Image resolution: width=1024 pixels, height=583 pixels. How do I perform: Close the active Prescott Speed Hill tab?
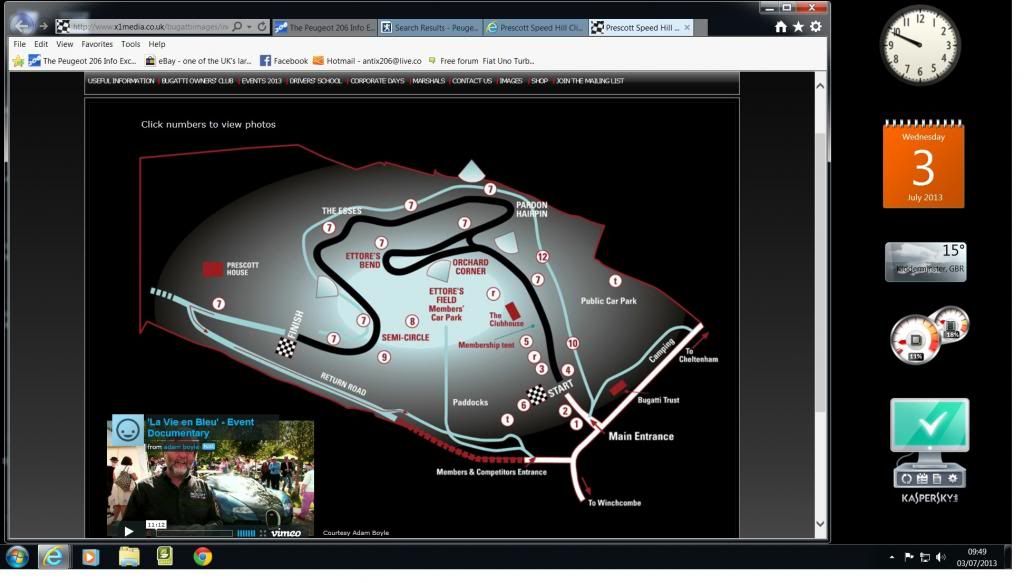pyautogui.click(x=687, y=27)
